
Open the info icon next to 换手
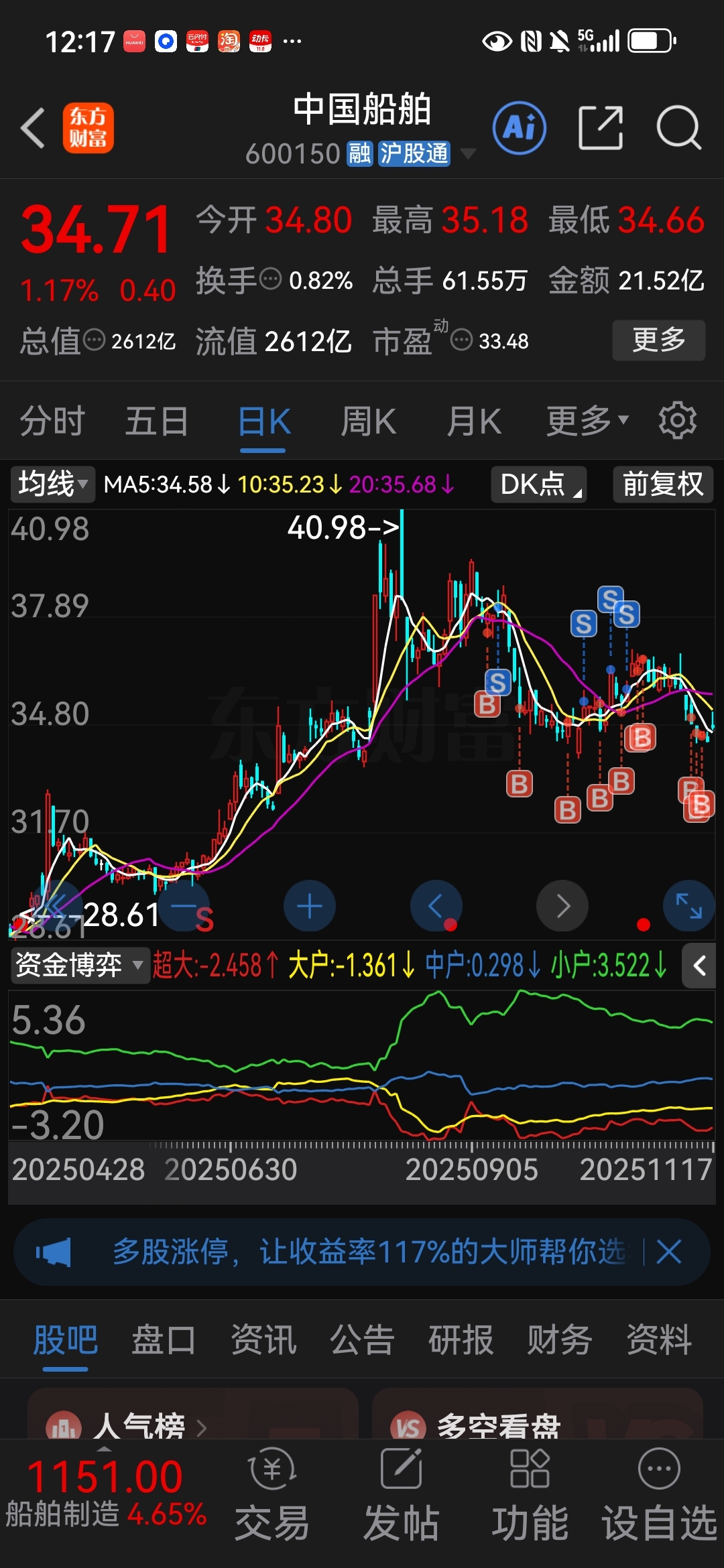click(270, 279)
